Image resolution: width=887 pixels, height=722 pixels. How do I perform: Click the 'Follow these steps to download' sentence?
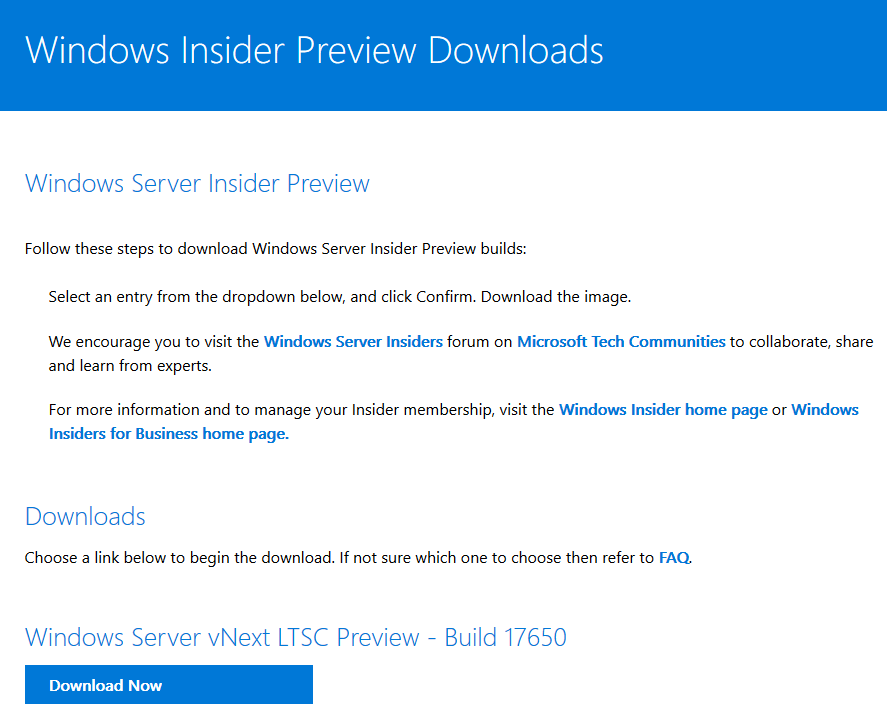tap(275, 249)
